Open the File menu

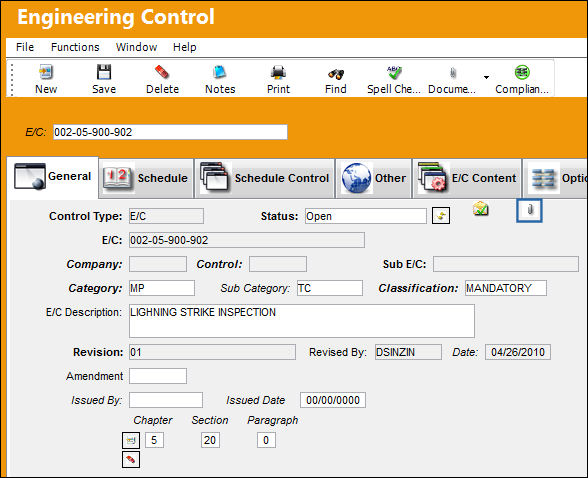coord(25,47)
